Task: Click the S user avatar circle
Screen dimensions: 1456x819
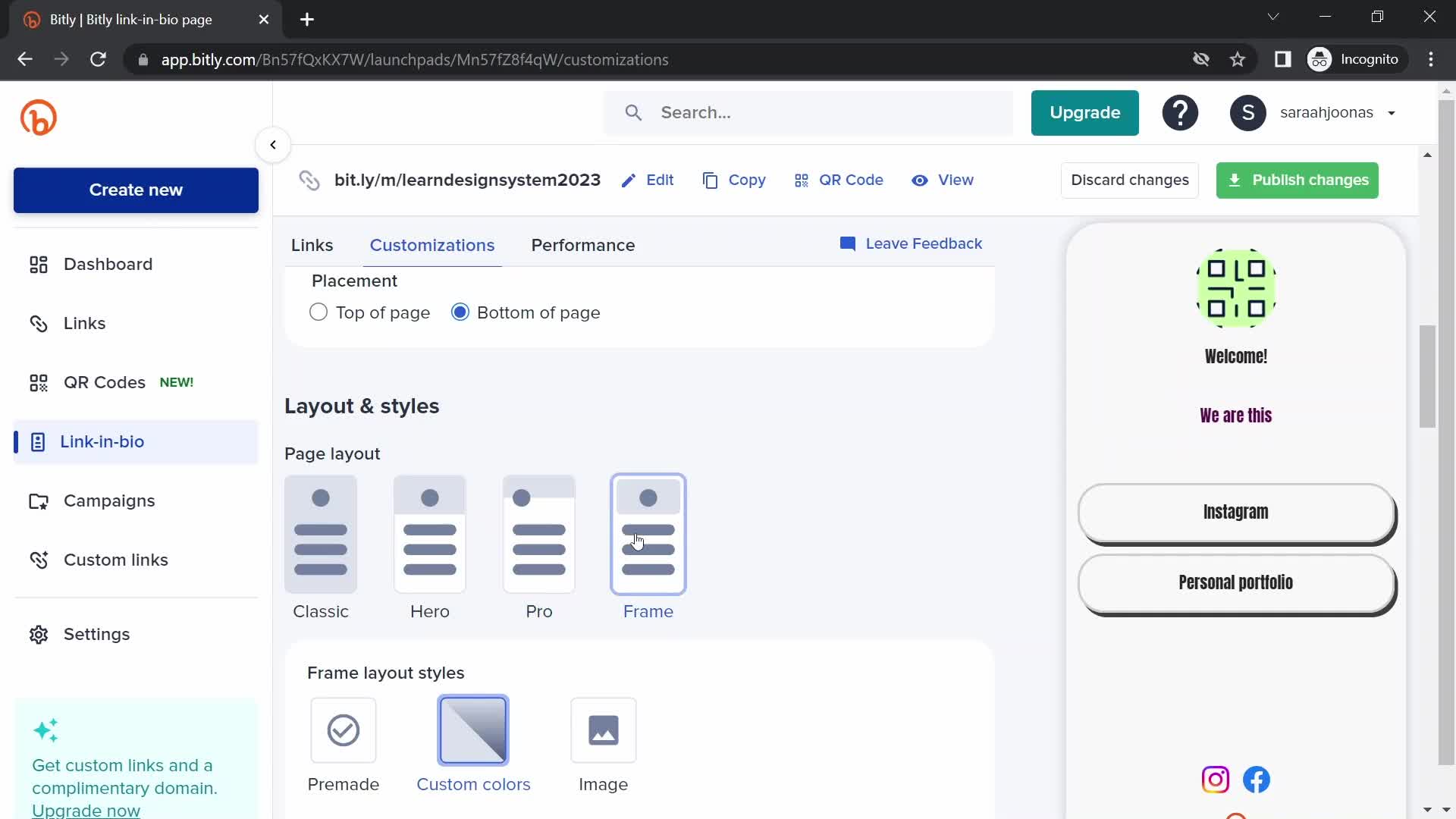Action: [x=1247, y=113]
